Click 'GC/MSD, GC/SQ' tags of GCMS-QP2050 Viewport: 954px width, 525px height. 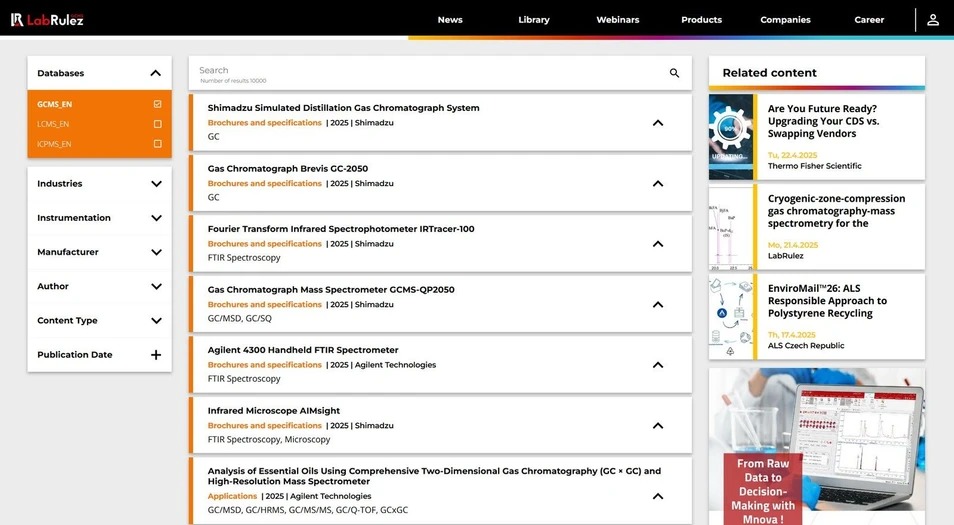[x=240, y=318]
